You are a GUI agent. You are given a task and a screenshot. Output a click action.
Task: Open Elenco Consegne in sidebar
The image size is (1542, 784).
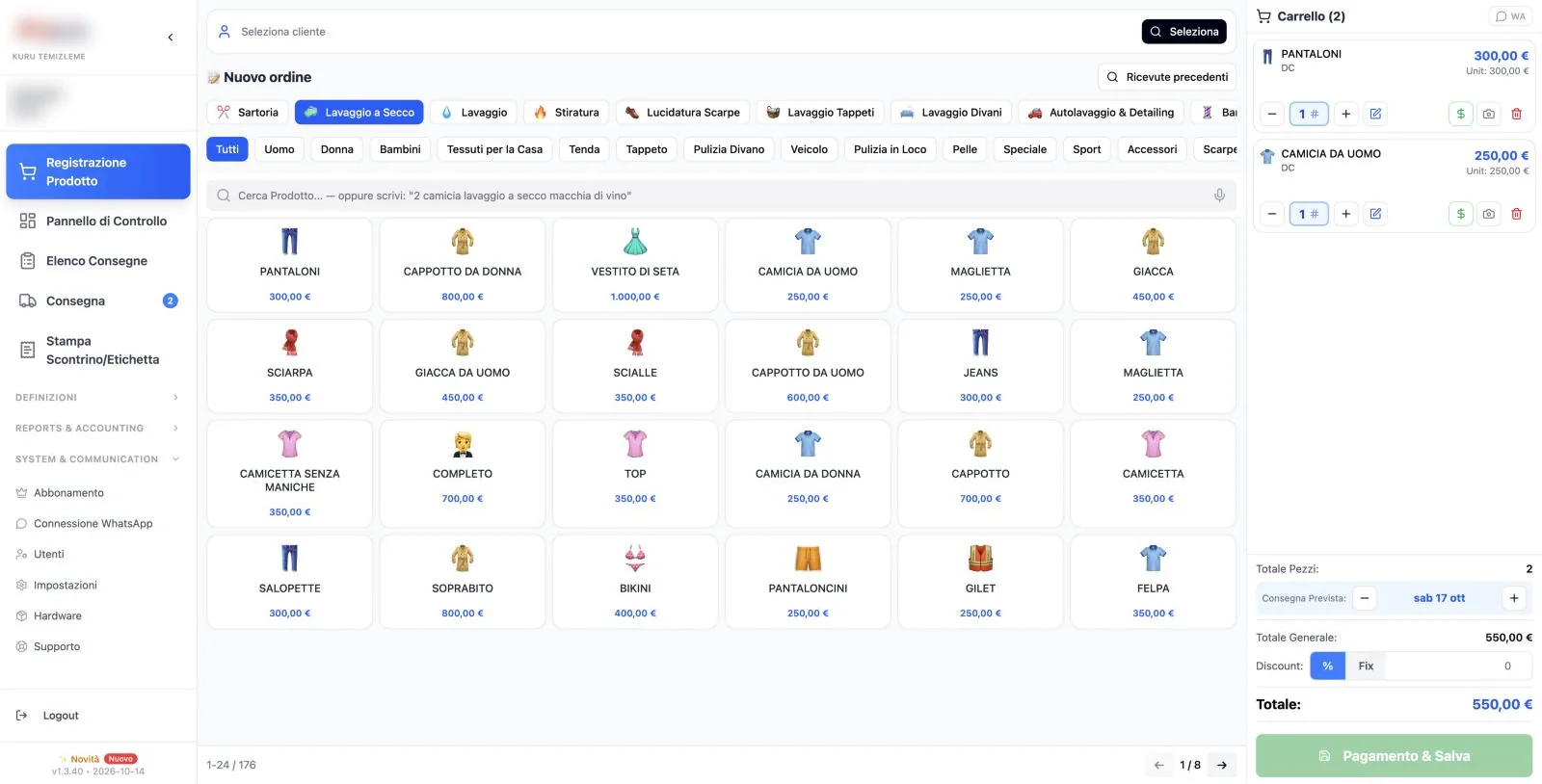97,261
